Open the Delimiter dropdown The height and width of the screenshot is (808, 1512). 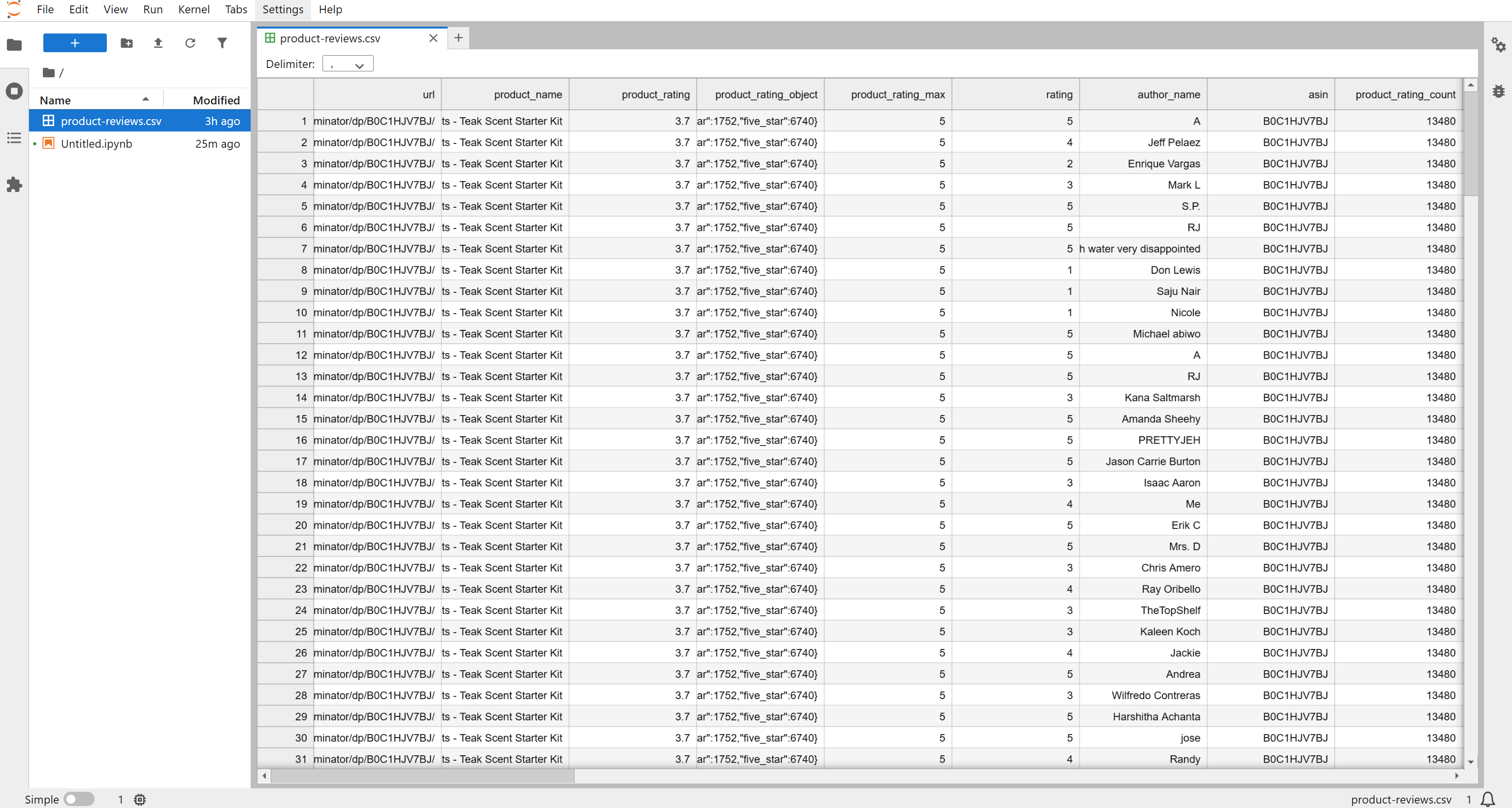[x=347, y=64]
